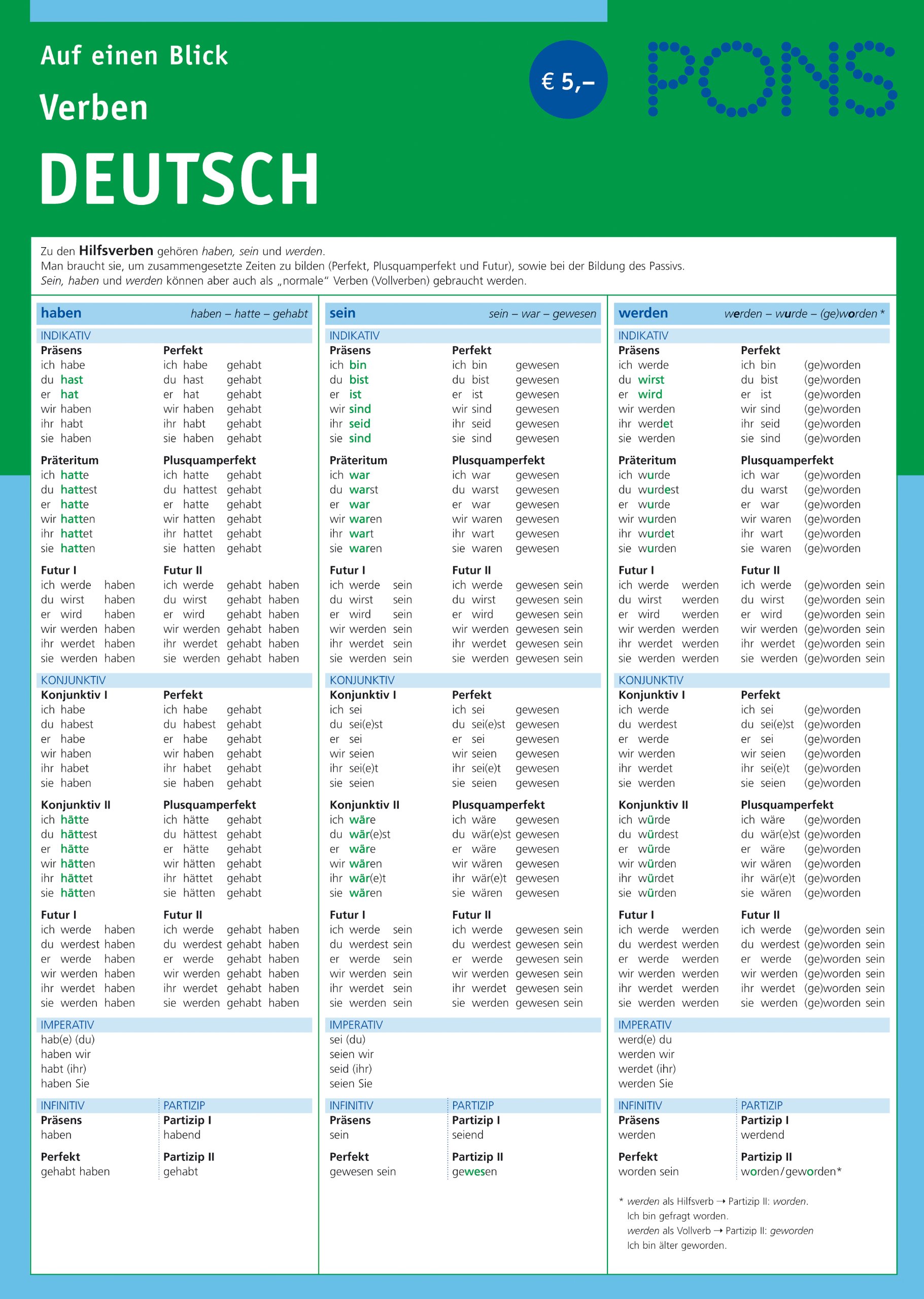
Task: Click green-marked 'gewesen' under sein Partizip II
Action: pyautogui.click(x=474, y=1172)
